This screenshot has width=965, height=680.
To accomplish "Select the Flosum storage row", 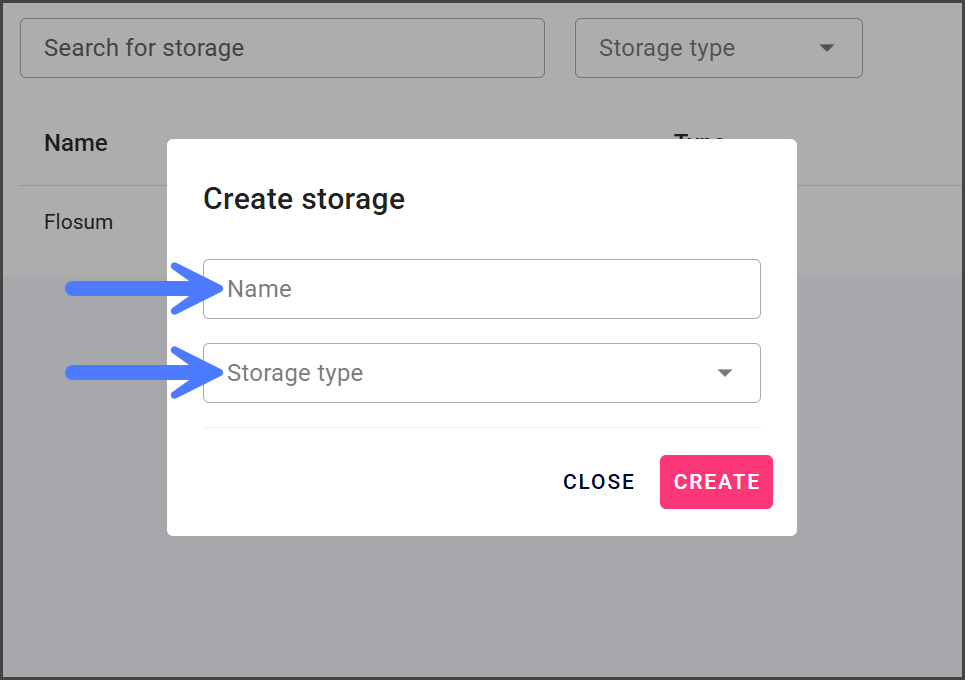I will 79,222.
